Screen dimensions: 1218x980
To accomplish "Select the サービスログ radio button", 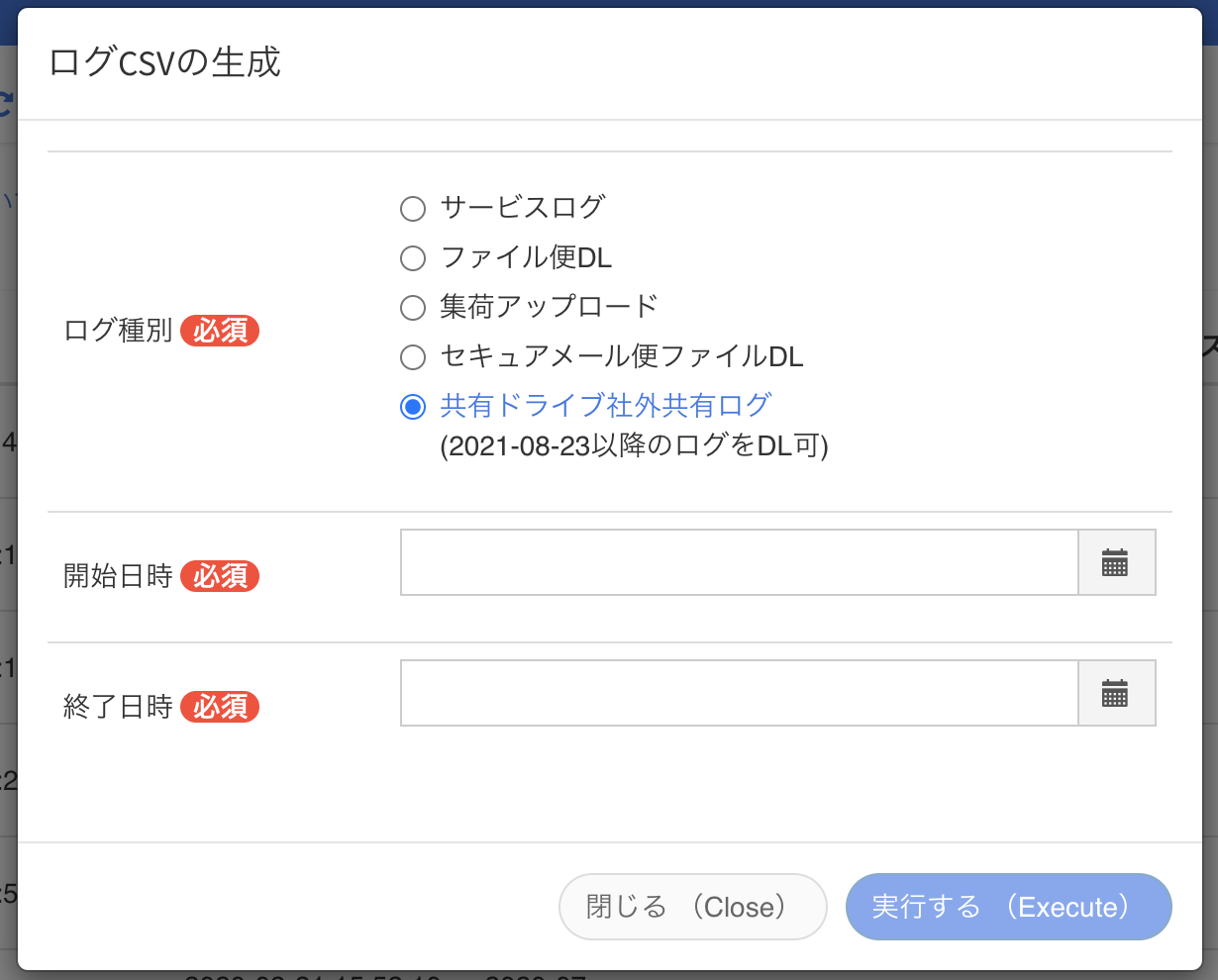I will (x=413, y=208).
